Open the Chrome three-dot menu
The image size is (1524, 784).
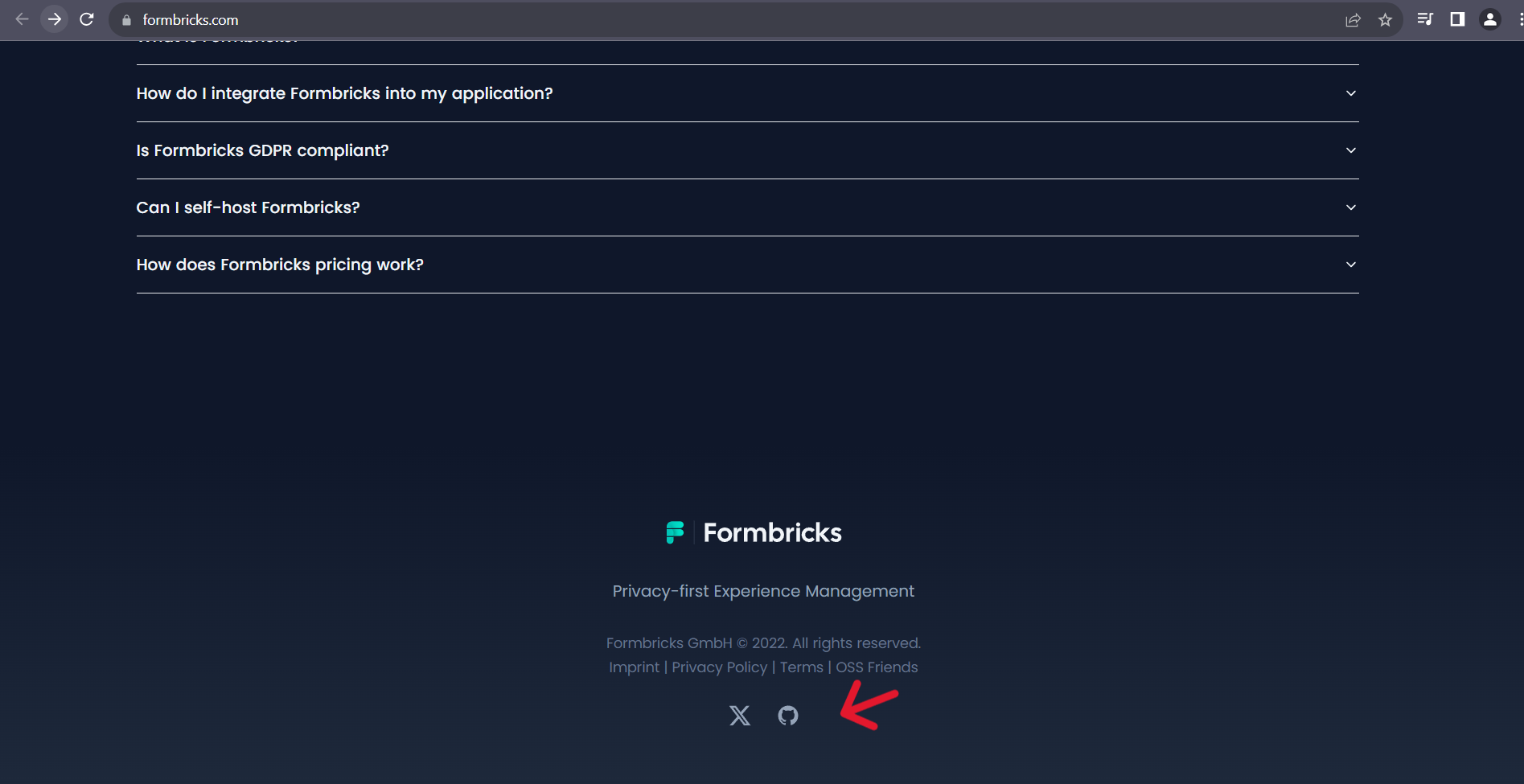[x=1517, y=19]
